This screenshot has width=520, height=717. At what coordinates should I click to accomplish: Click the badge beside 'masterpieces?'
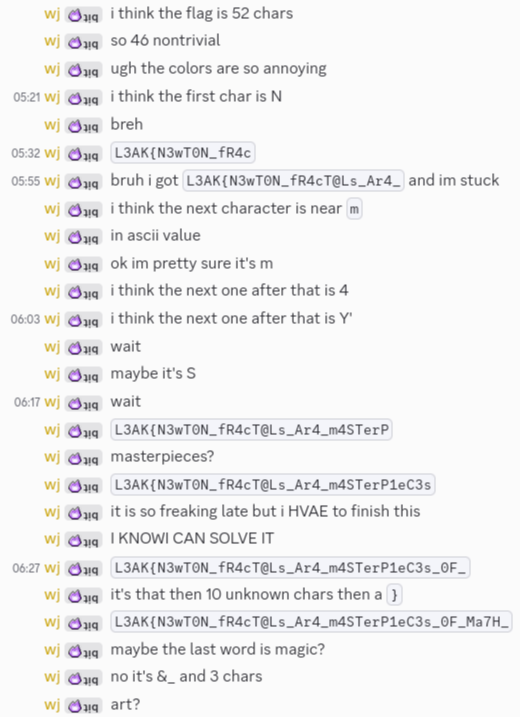83,458
